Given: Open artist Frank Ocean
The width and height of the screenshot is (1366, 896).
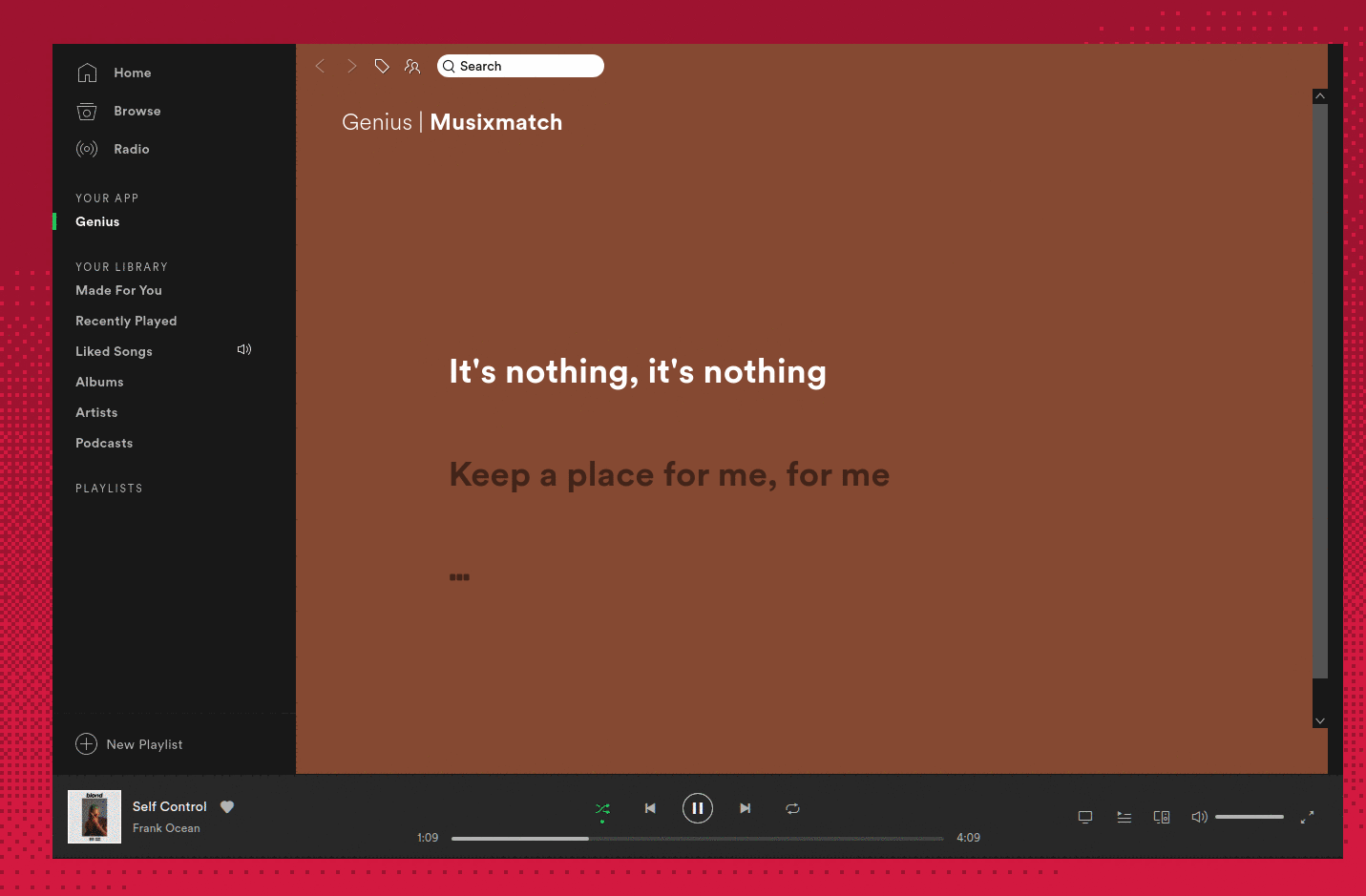Looking at the screenshot, I should [x=166, y=828].
